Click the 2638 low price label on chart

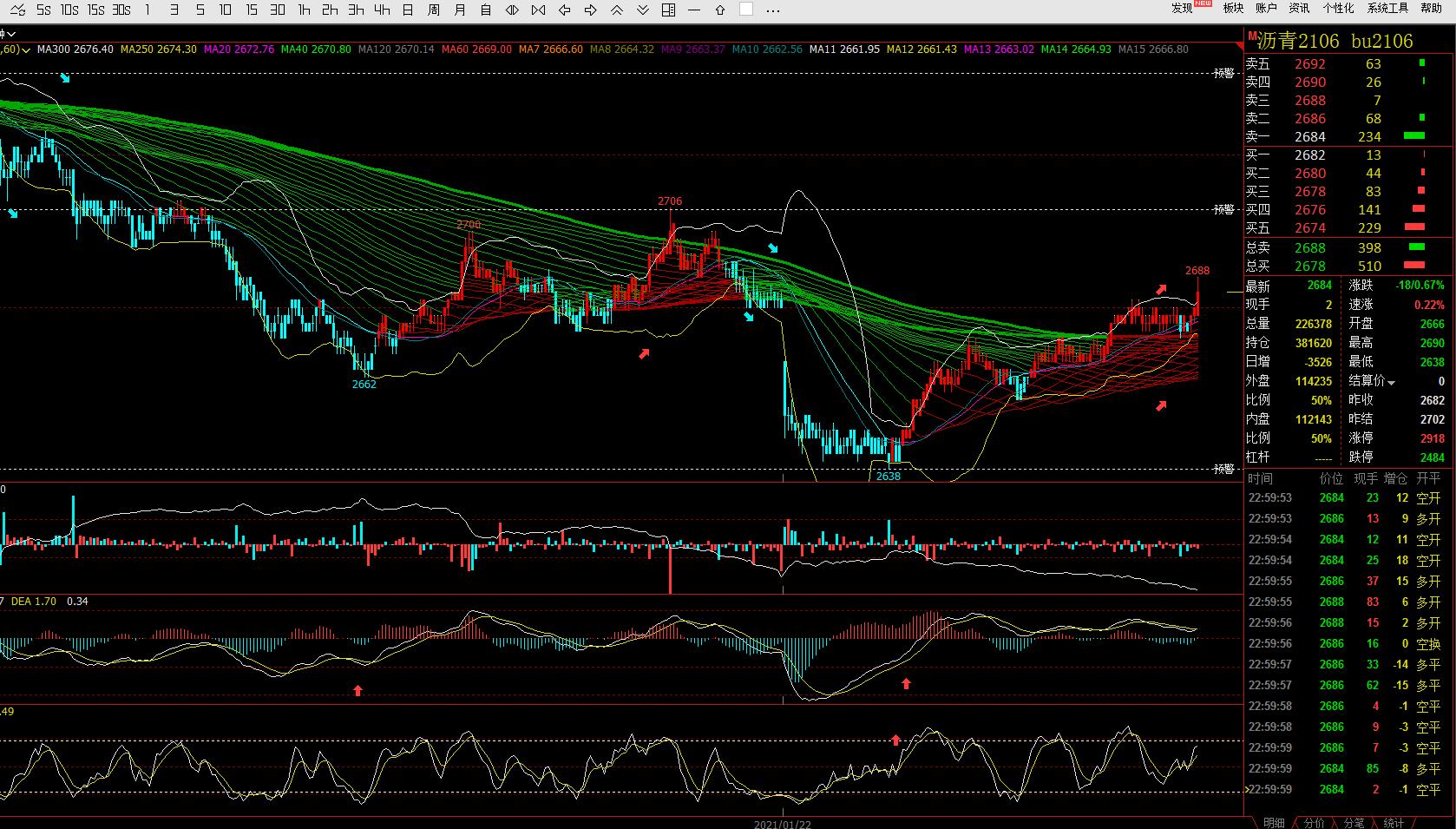889,476
